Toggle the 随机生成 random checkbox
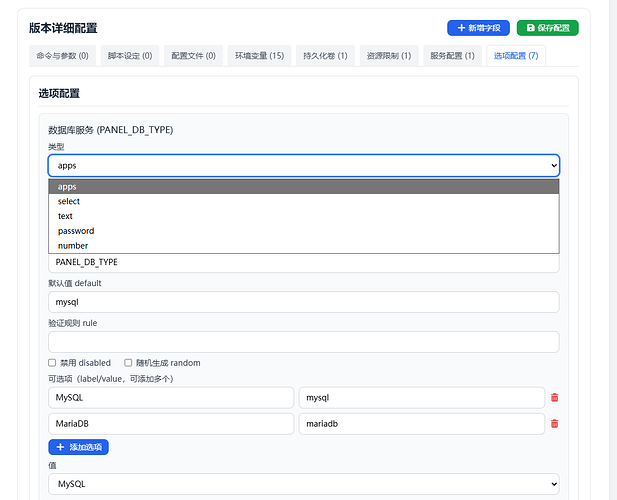Image resolution: width=617 pixels, height=500 pixels. coord(128,362)
